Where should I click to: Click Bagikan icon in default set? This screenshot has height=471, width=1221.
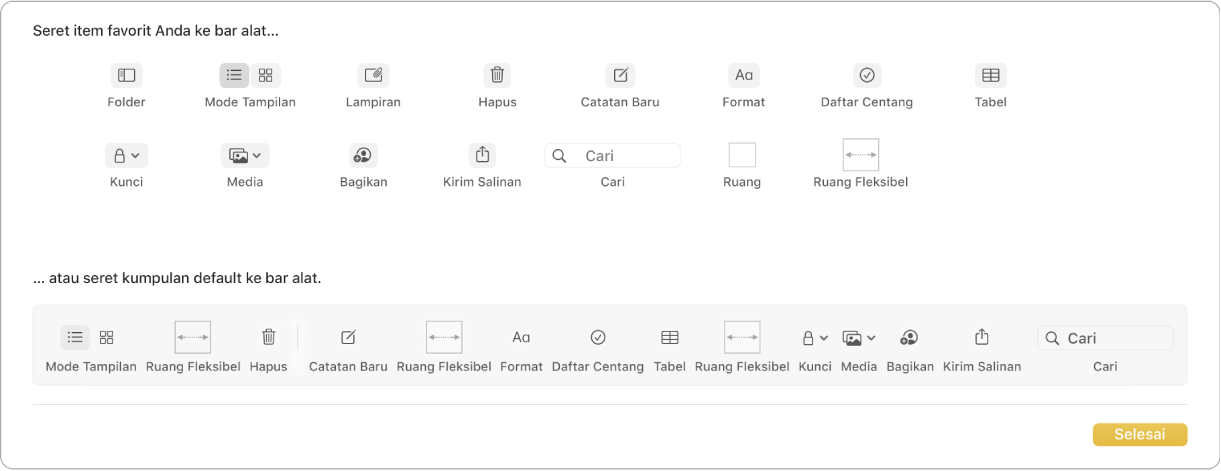point(909,338)
